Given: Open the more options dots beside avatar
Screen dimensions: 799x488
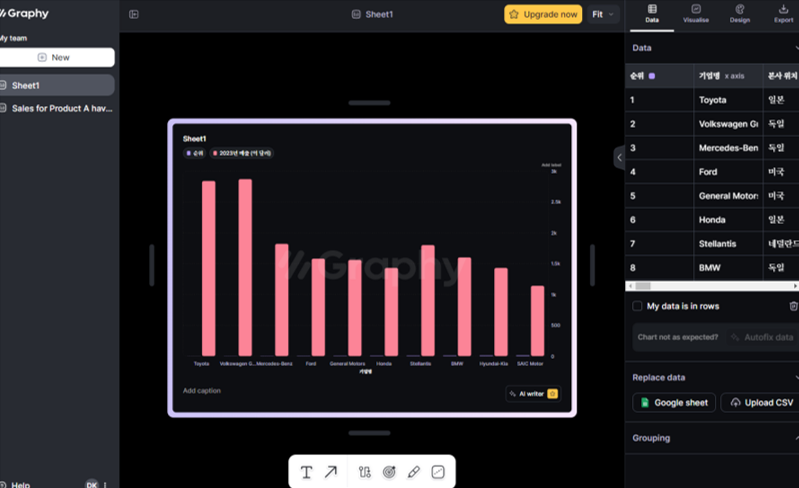Looking at the screenshot, I should 105,485.
